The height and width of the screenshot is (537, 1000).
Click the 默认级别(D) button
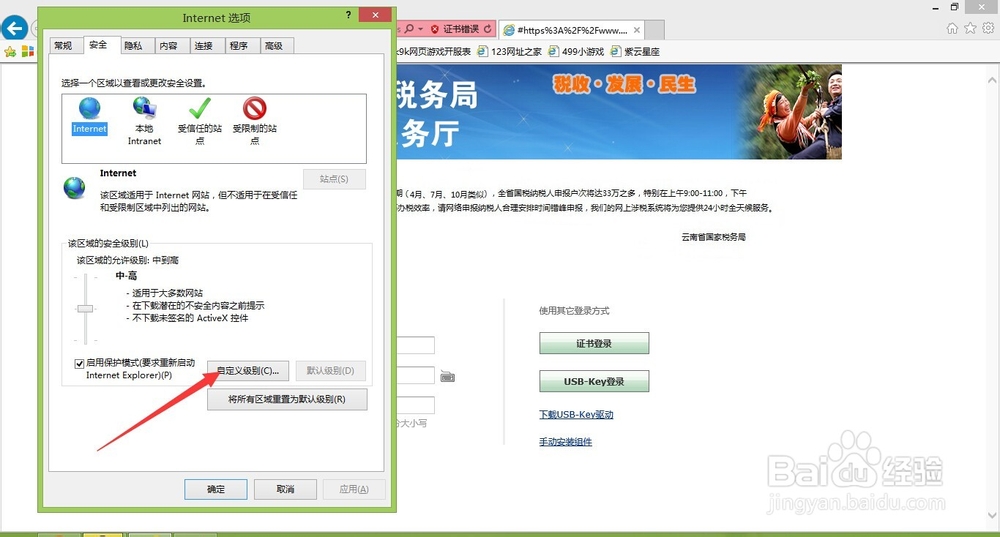330,371
